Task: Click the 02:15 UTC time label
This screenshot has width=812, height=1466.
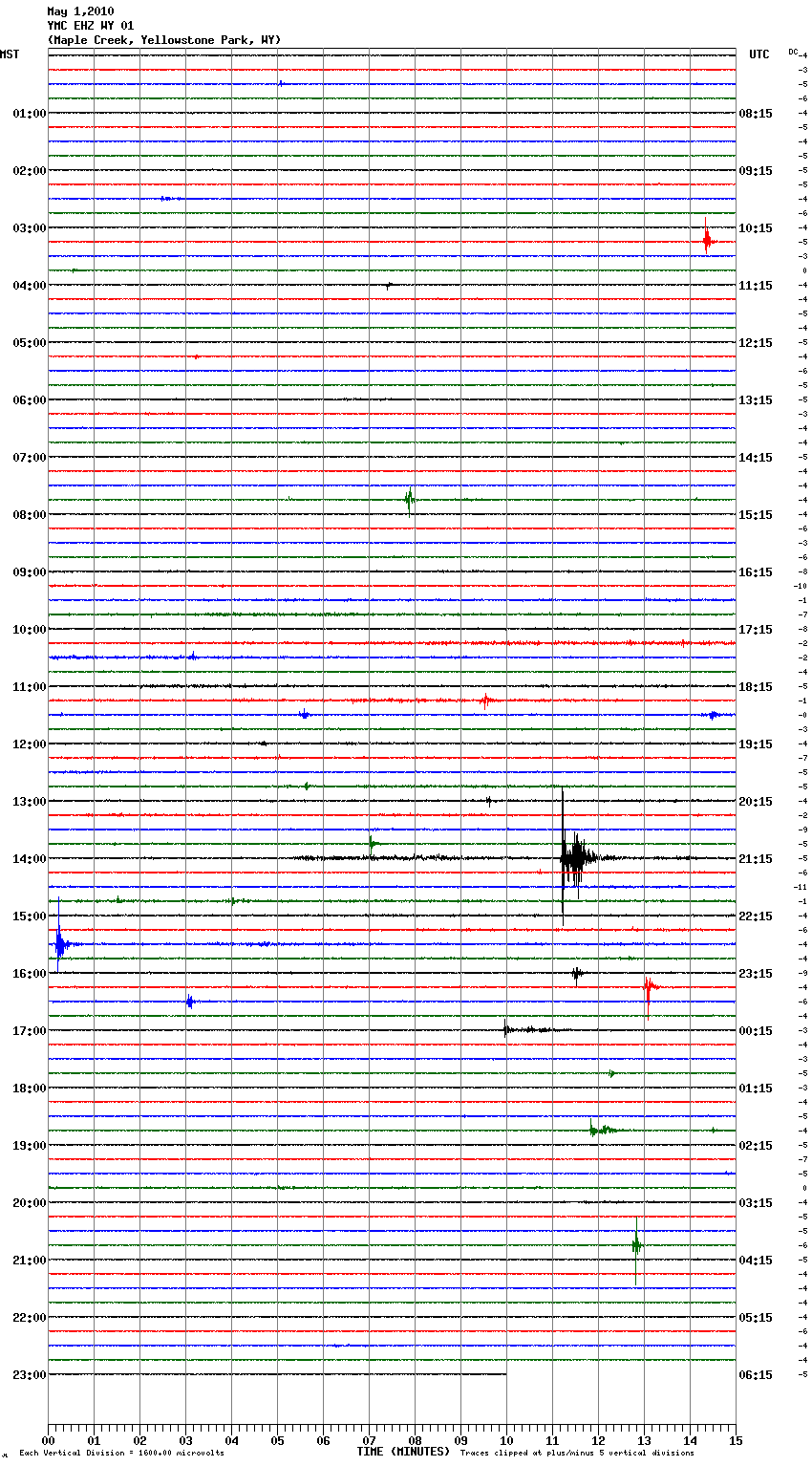Action: (756, 1146)
